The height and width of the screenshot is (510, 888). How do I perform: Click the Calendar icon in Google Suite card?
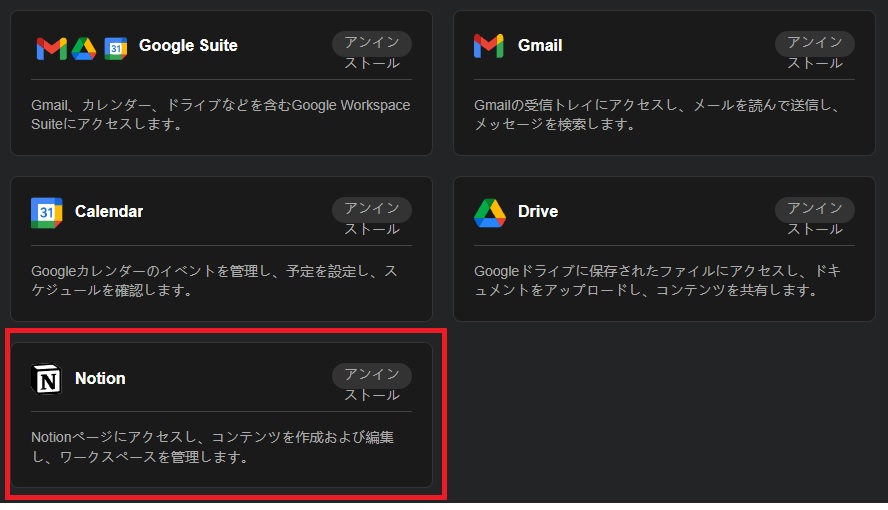pos(116,49)
